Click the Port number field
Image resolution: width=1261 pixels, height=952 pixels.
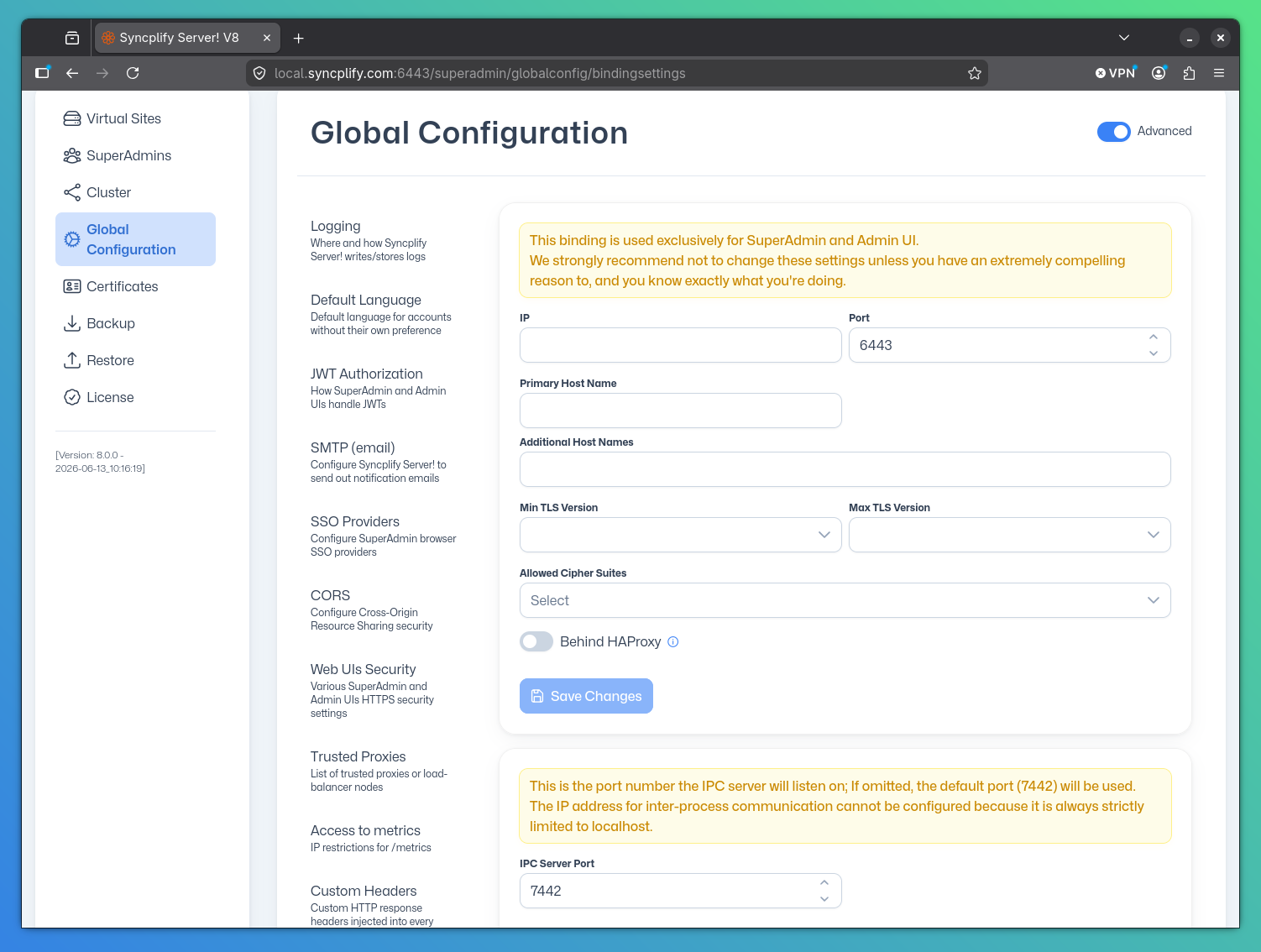[x=1009, y=345]
